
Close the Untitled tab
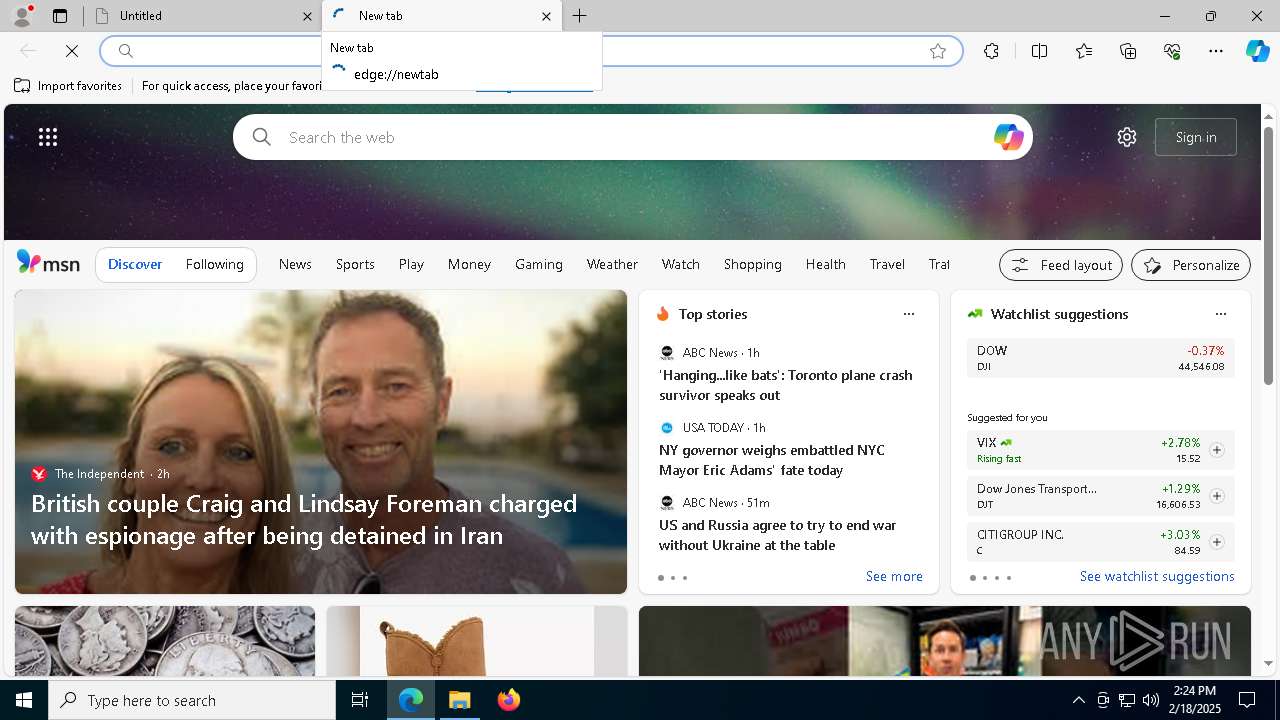pos(307,16)
